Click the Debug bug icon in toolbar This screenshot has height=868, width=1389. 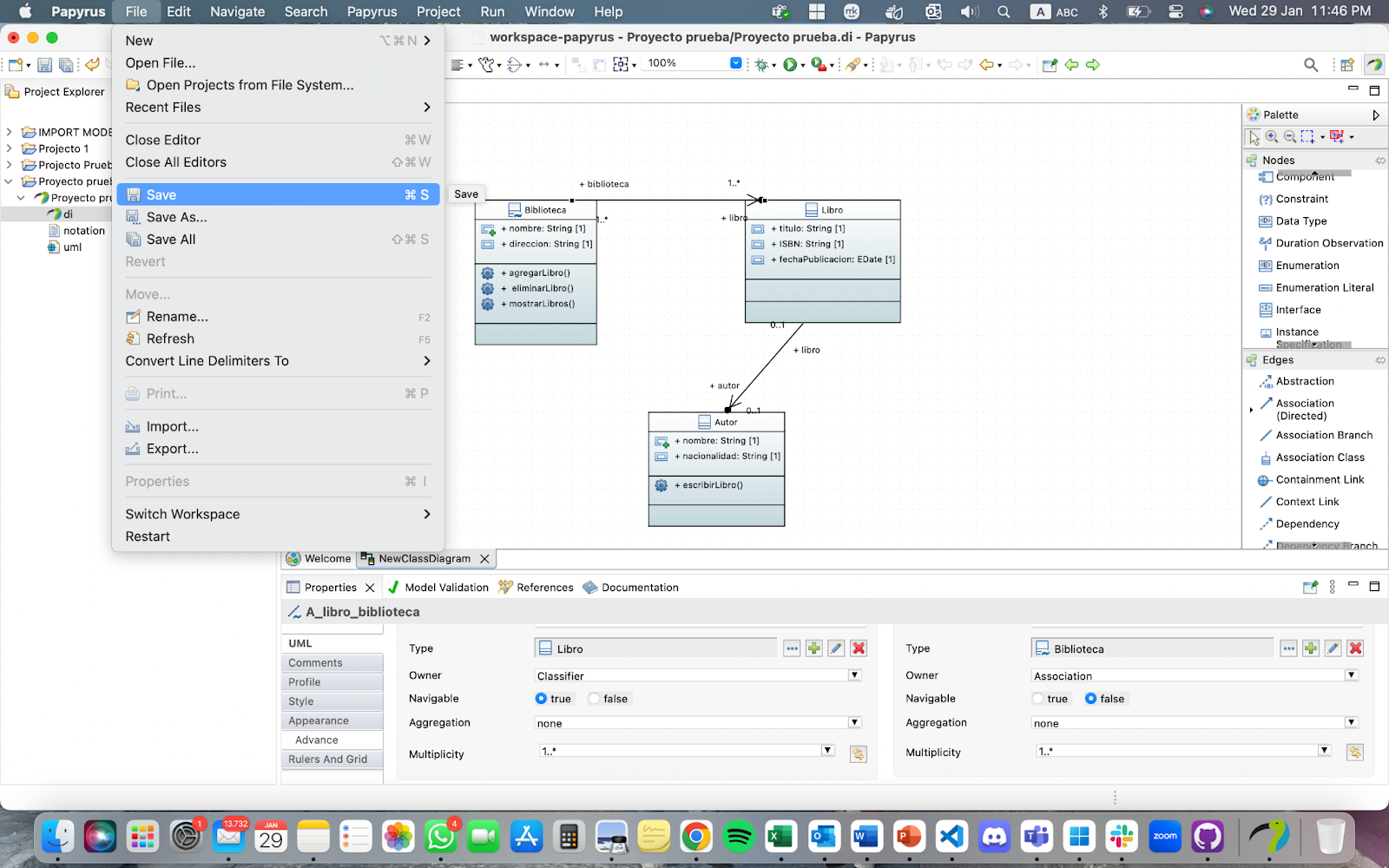(762, 64)
